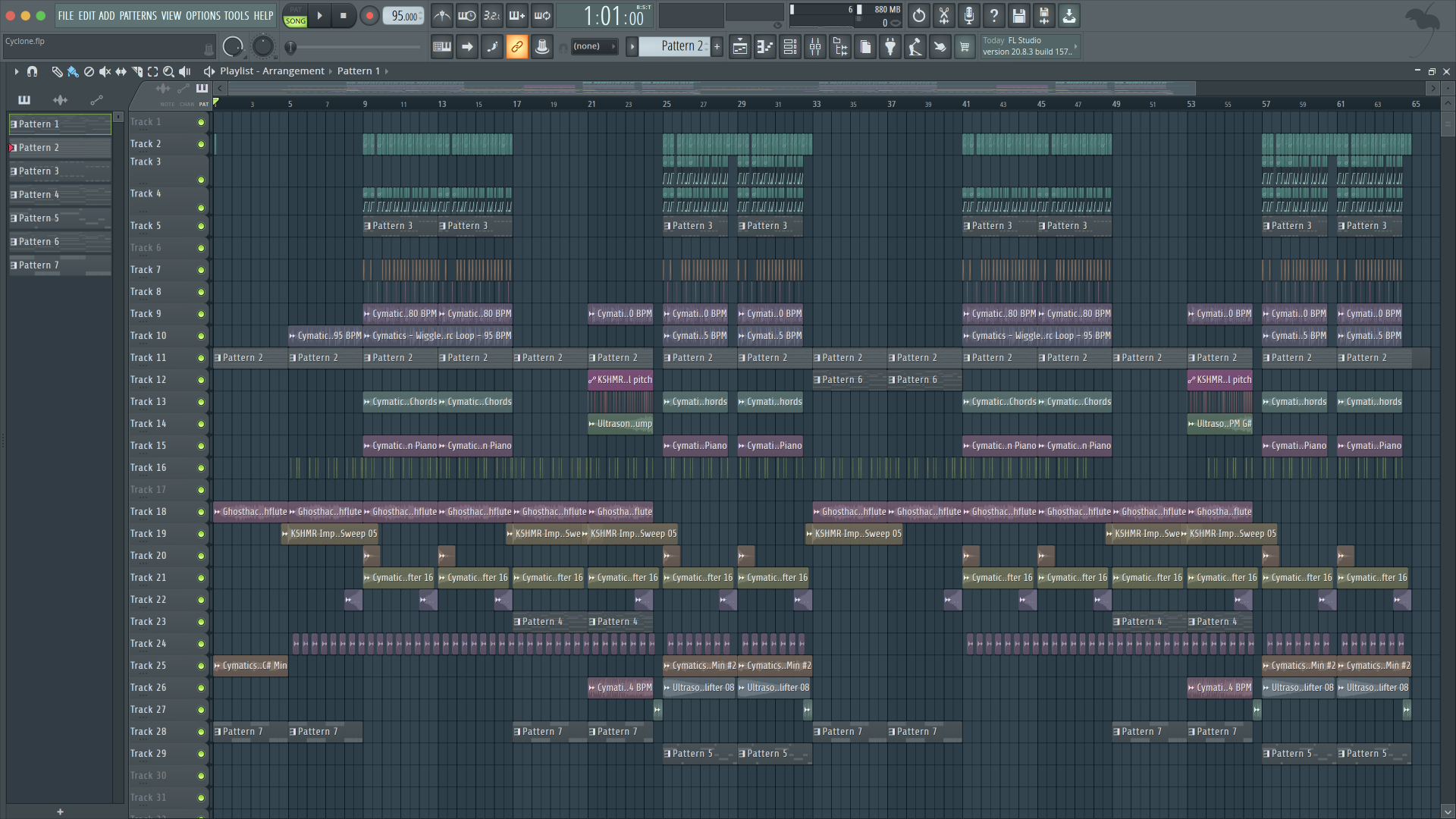Mute Track 28 with its green dot

click(201, 732)
